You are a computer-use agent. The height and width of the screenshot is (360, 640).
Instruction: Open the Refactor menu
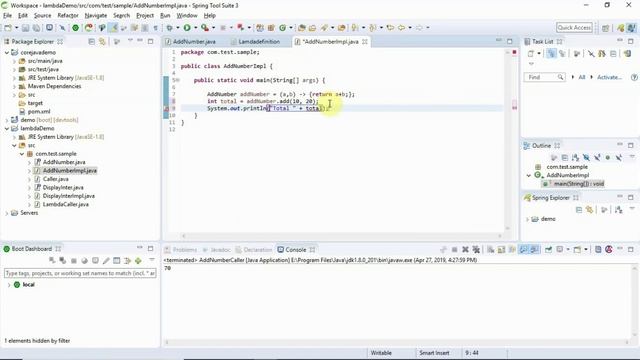tap(68, 16)
